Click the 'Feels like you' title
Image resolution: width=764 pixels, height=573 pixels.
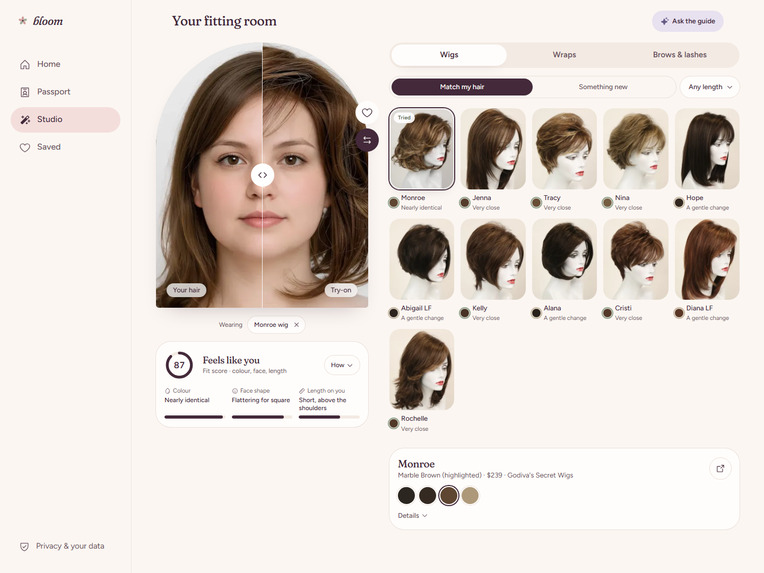pyautogui.click(x=231, y=360)
